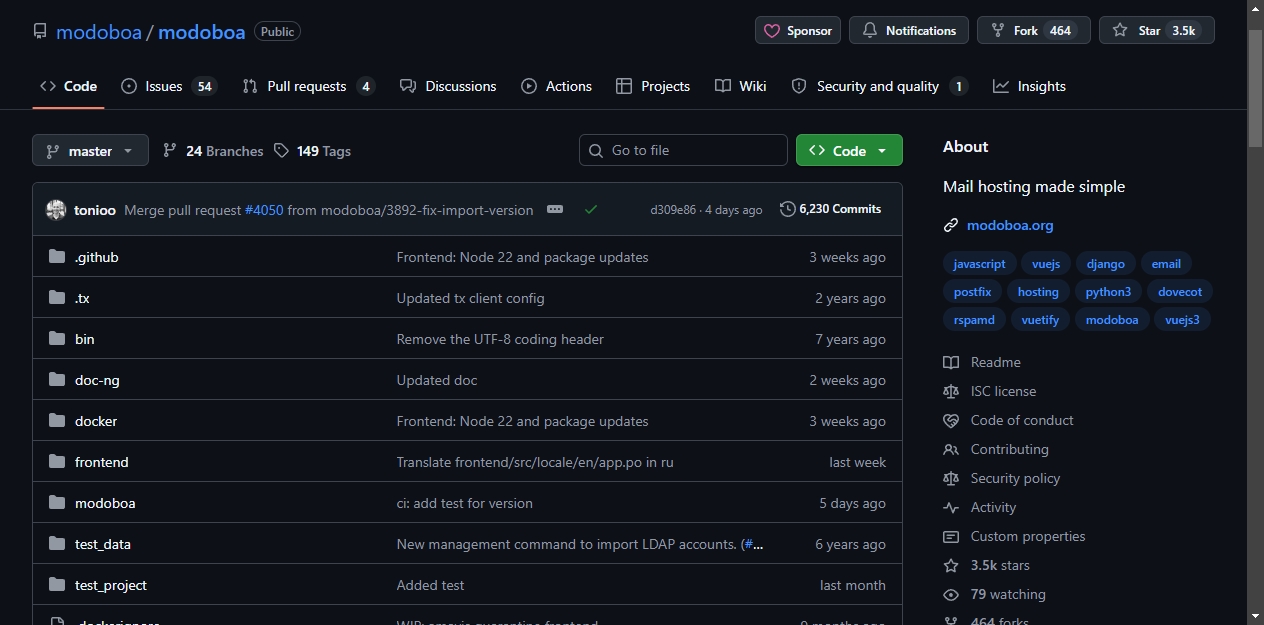Screen dimensions: 1264x625
Task: Click the repository icon beside modoboa
Action: coord(40,31)
